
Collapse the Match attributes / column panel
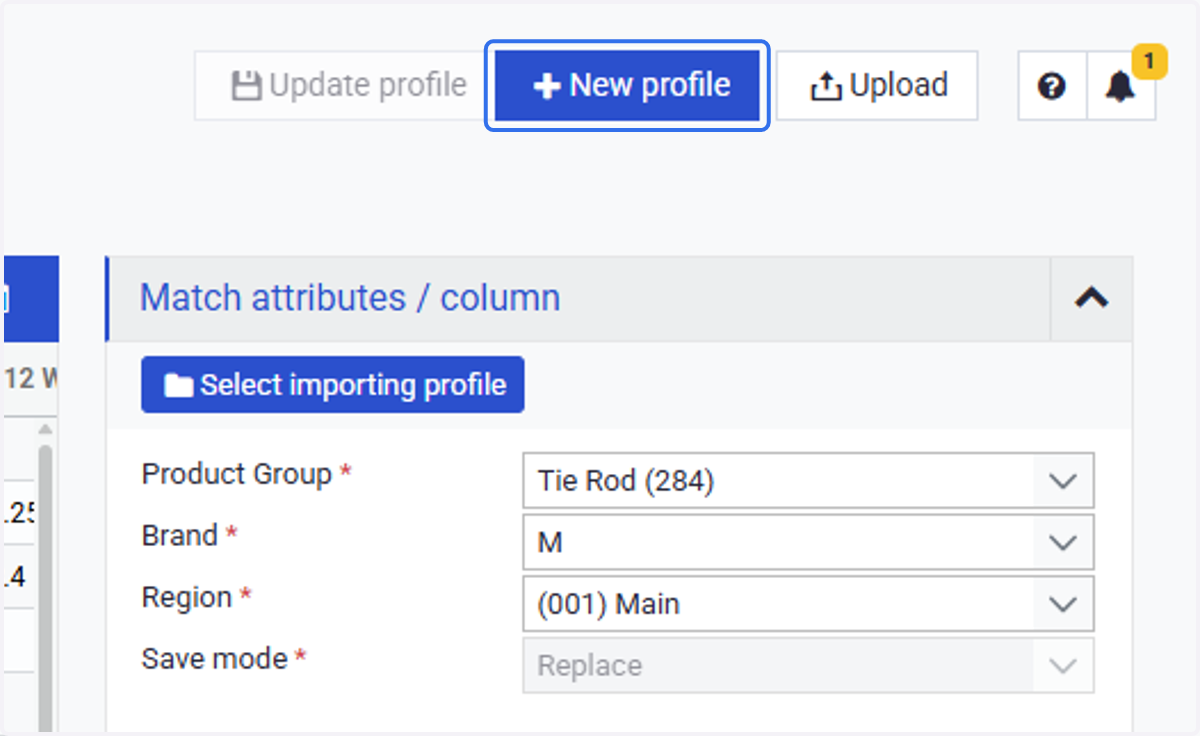click(1091, 298)
